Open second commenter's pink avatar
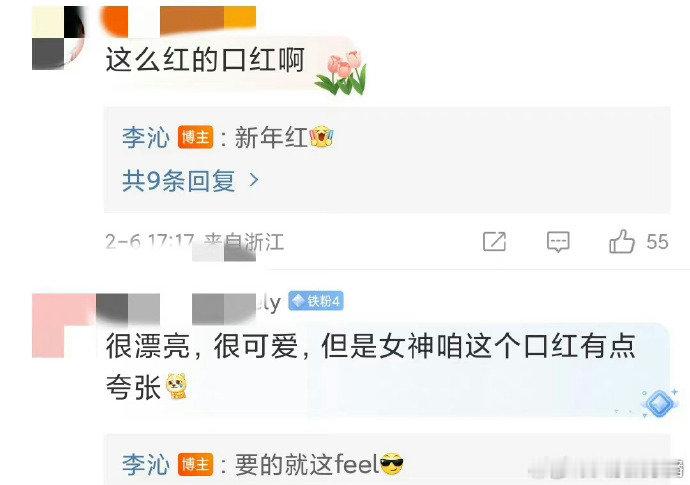The height and width of the screenshot is (485, 690). 65,325
